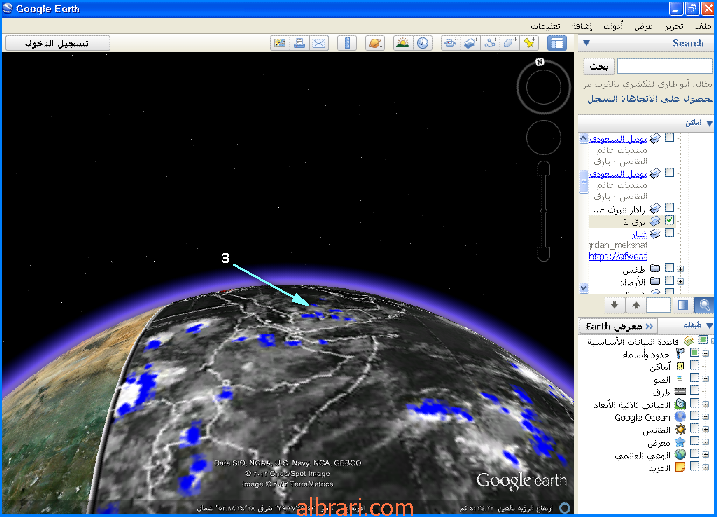Screen dimensions: 717x517
Task: Open the Tools menu (أدوات)
Action: click(613, 27)
